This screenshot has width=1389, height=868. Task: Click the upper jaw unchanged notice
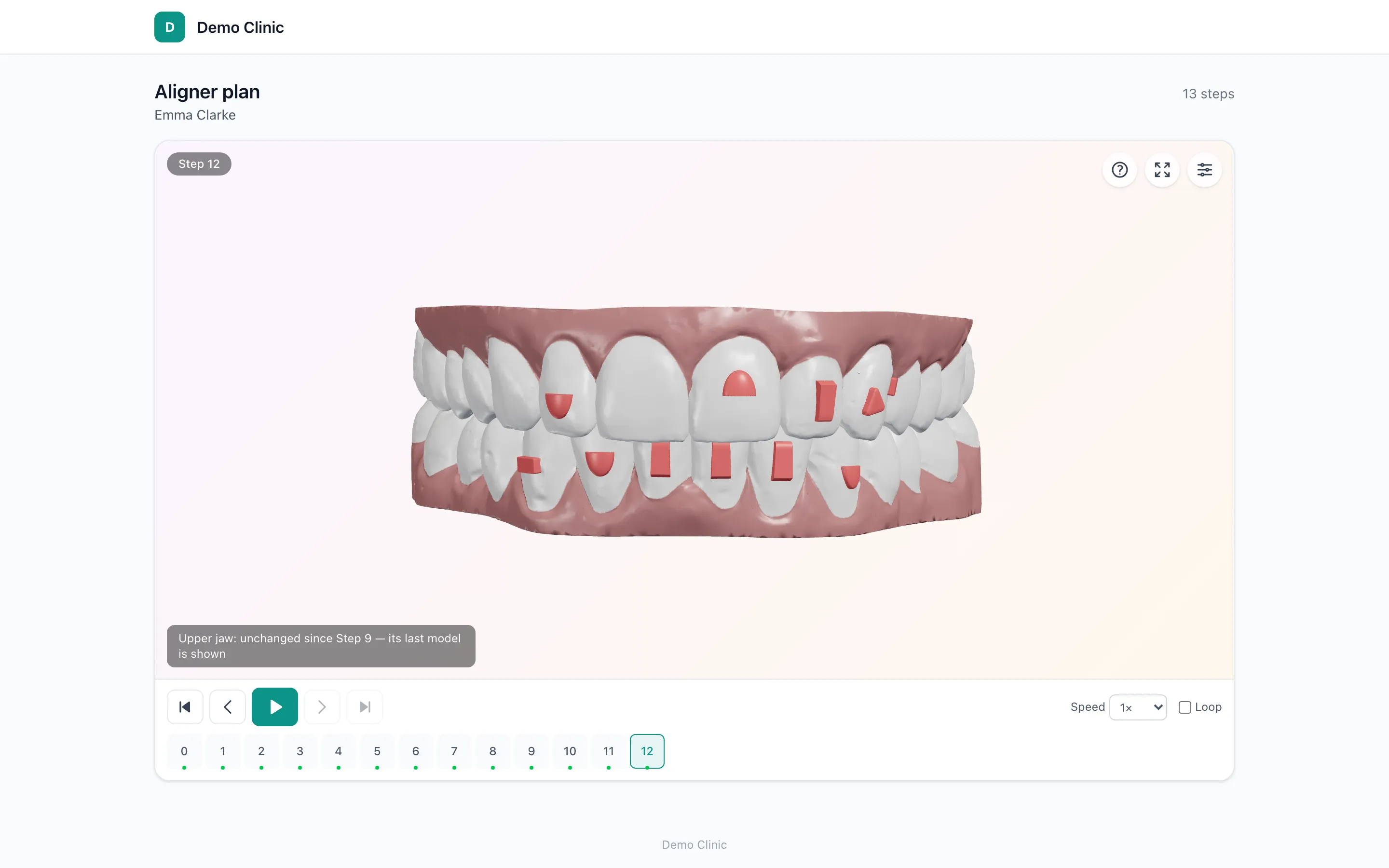coord(321,646)
